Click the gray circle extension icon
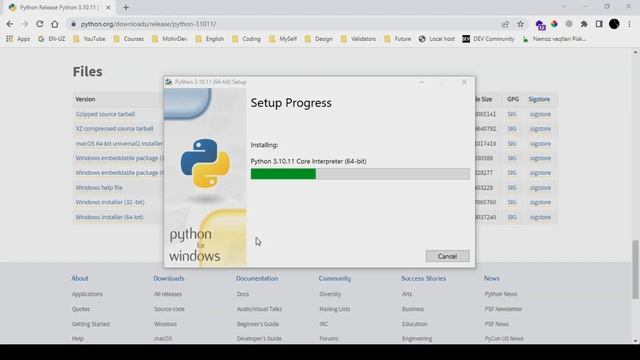640x360 pixels. pos(569,24)
